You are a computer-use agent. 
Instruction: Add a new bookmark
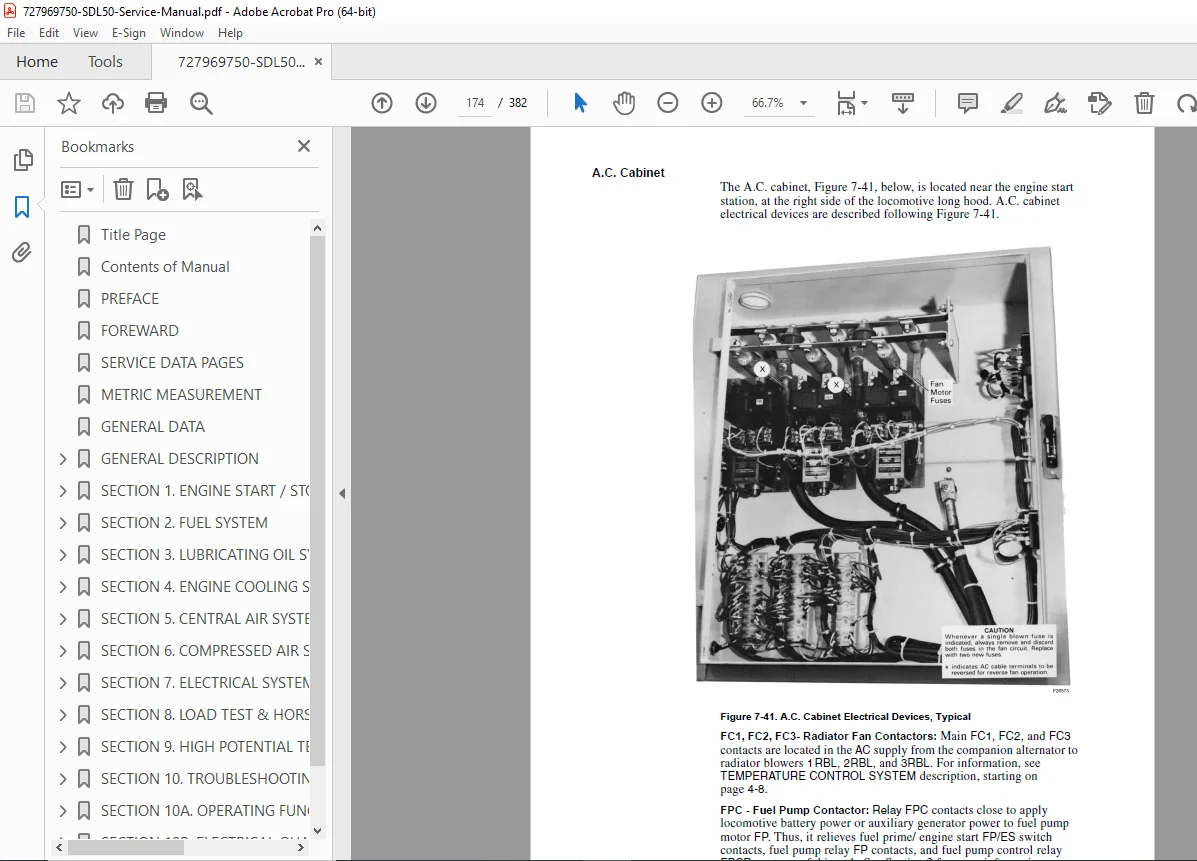click(x=157, y=189)
